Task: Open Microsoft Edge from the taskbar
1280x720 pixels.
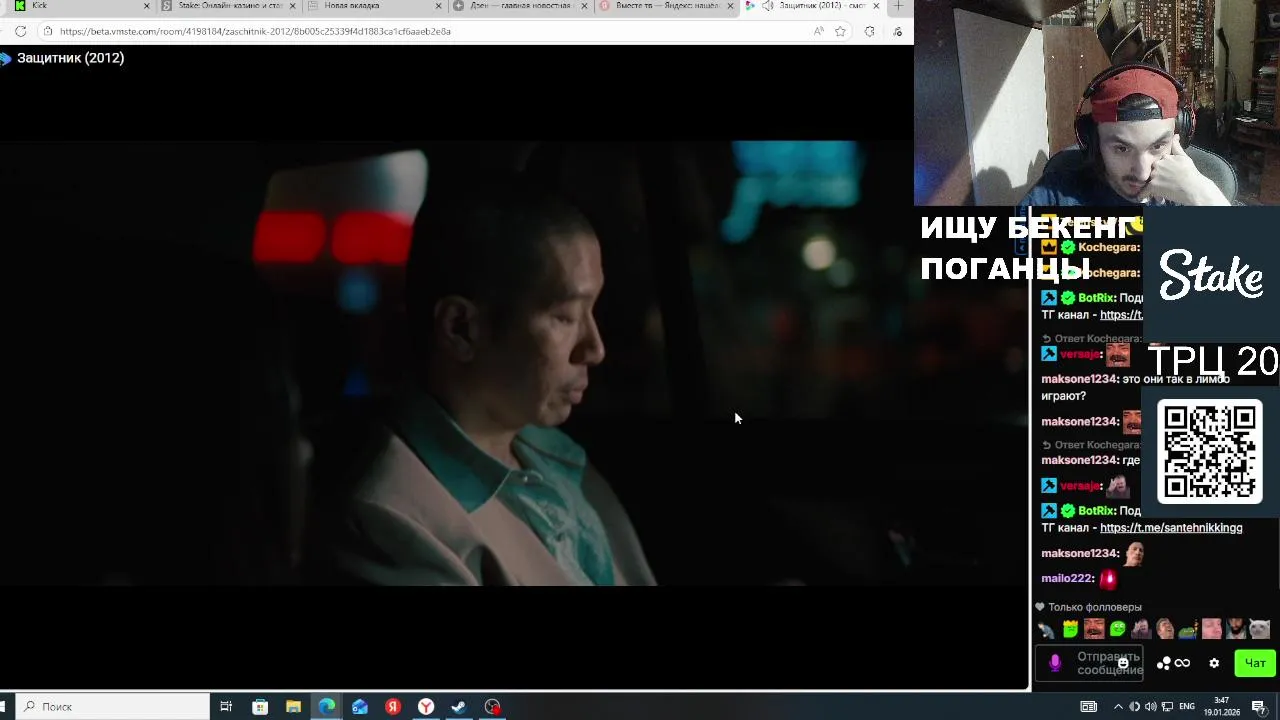Action: click(x=326, y=706)
